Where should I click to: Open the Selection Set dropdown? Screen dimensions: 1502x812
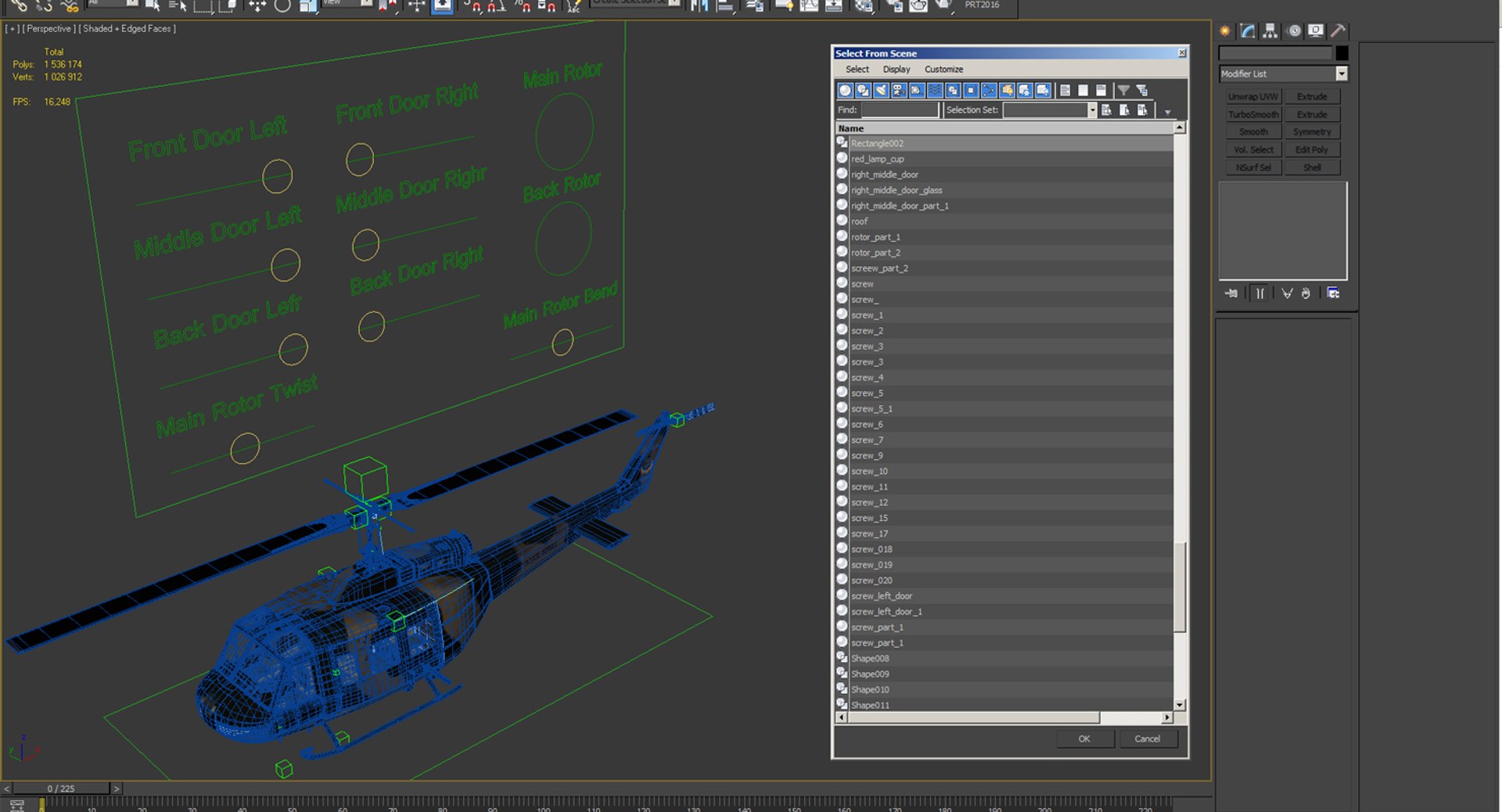(1092, 110)
